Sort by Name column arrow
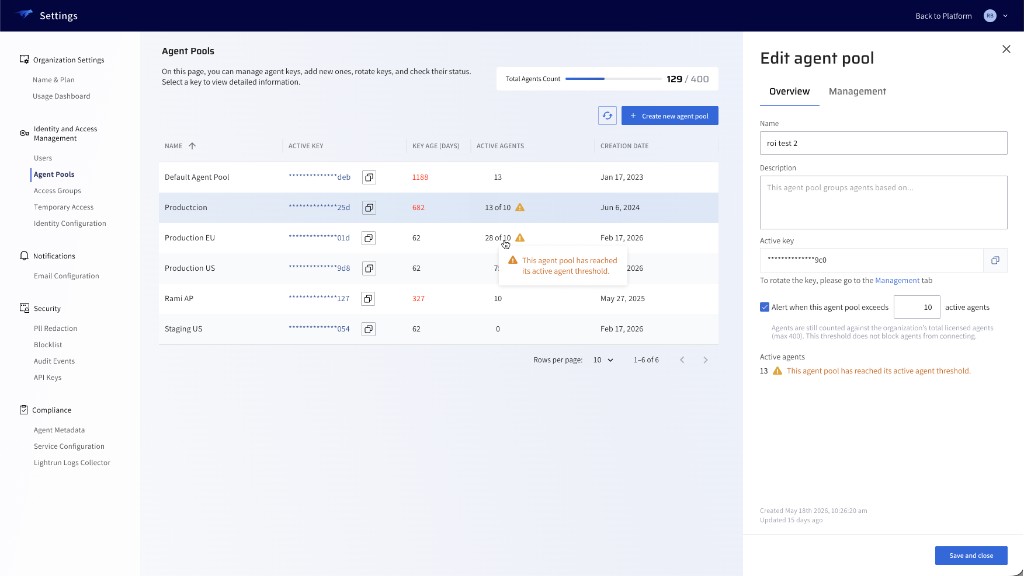This screenshot has width=1024, height=576. [x=192, y=146]
